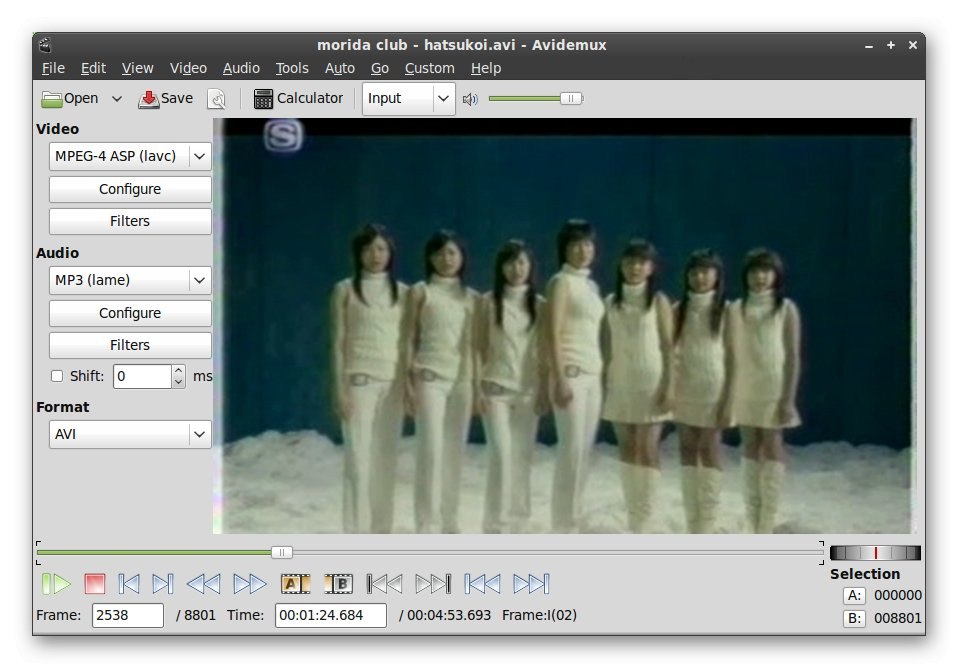Image resolution: width=958 pixels, height=668 pixels.
Task: Click the Selection B: button
Action: pyautogui.click(x=854, y=618)
